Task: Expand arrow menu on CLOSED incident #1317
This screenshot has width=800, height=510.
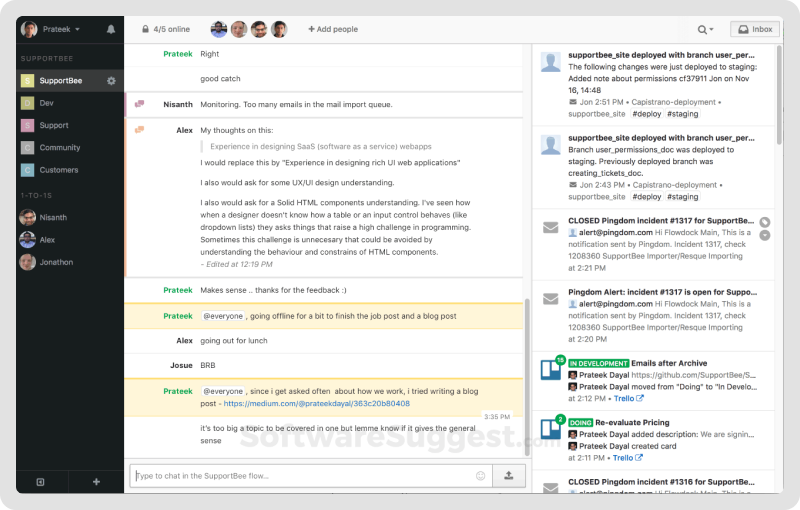Action: tap(765, 235)
